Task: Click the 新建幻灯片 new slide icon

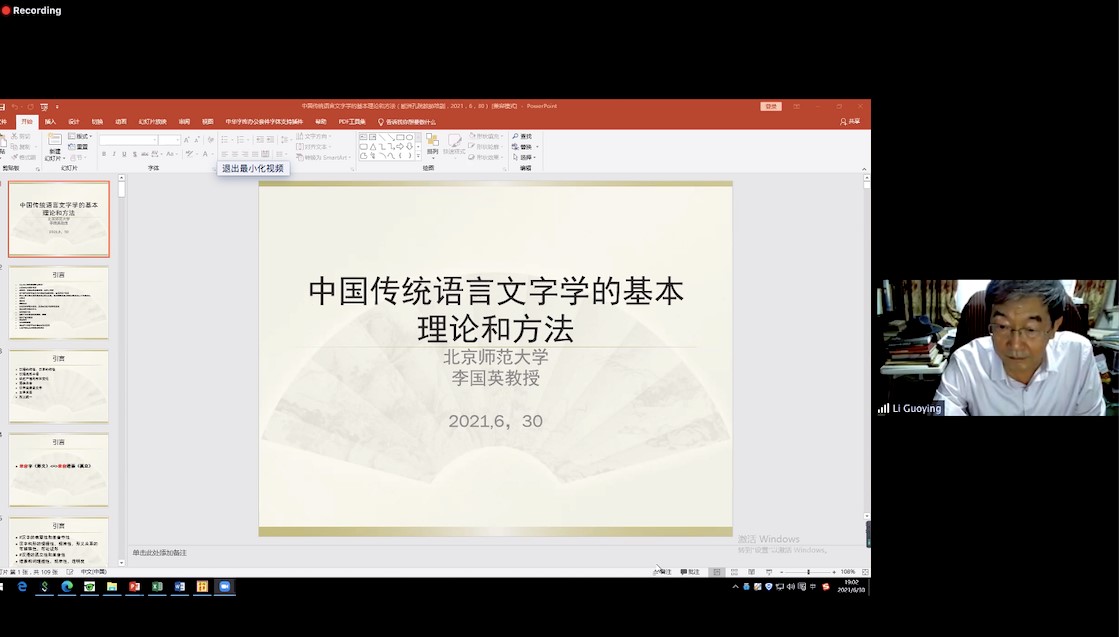Action: (55, 140)
